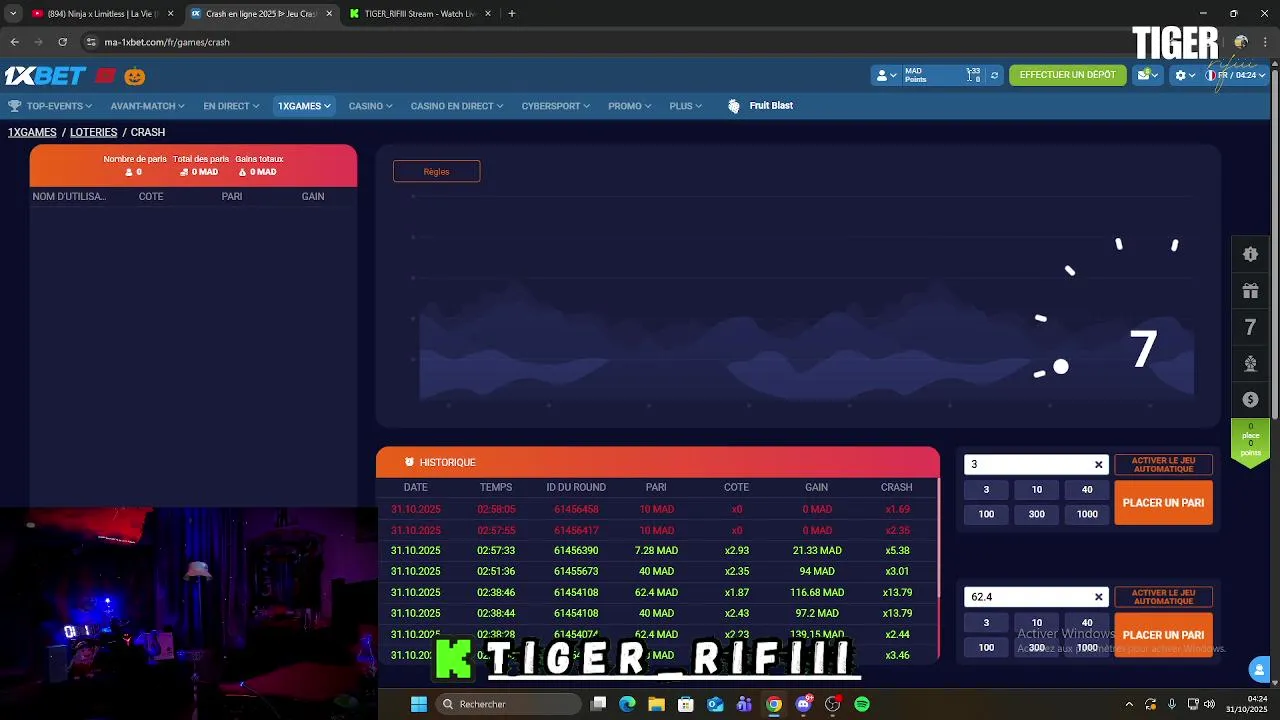Open a new browser tab
Viewport: 1280px width, 720px height.
pos(511,14)
